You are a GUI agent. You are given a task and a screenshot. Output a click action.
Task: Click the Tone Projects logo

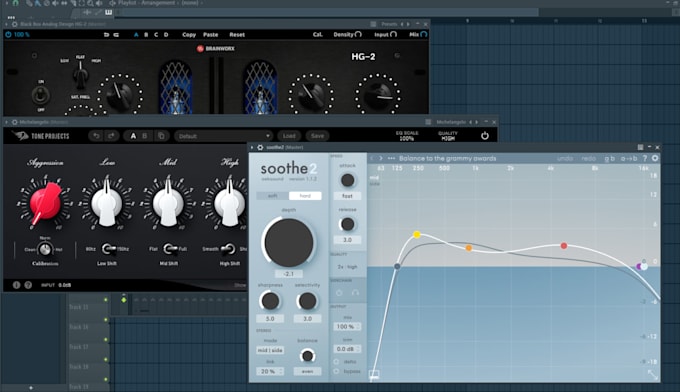40,136
